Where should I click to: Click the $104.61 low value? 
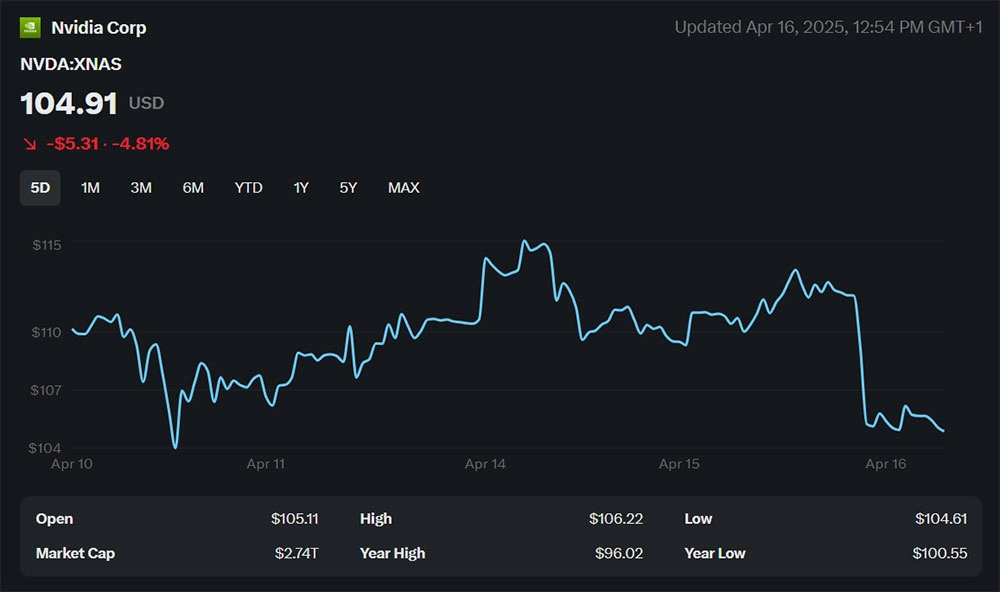pyautogui.click(x=941, y=519)
